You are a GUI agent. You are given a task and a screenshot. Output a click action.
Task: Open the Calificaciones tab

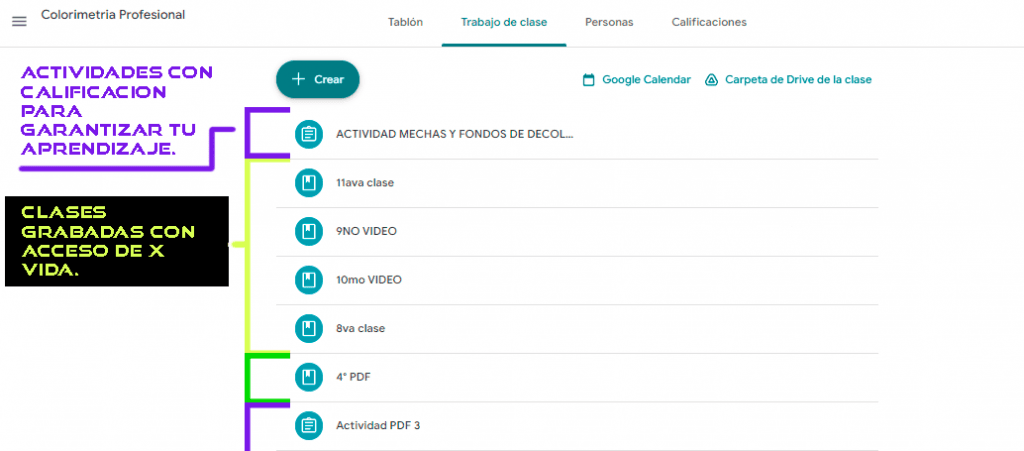tap(709, 22)
